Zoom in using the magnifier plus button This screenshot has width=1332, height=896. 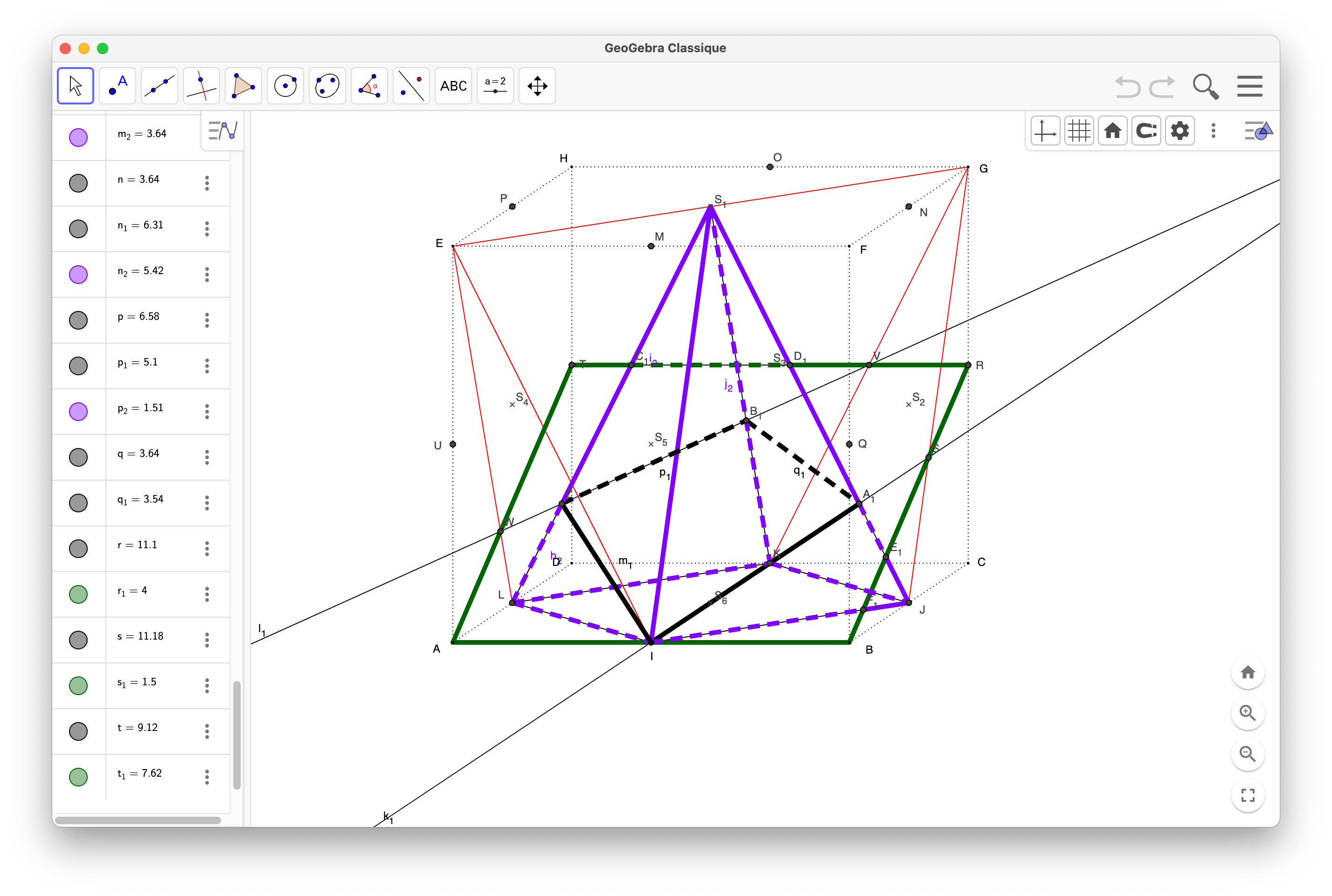[x=1248, y=713]
